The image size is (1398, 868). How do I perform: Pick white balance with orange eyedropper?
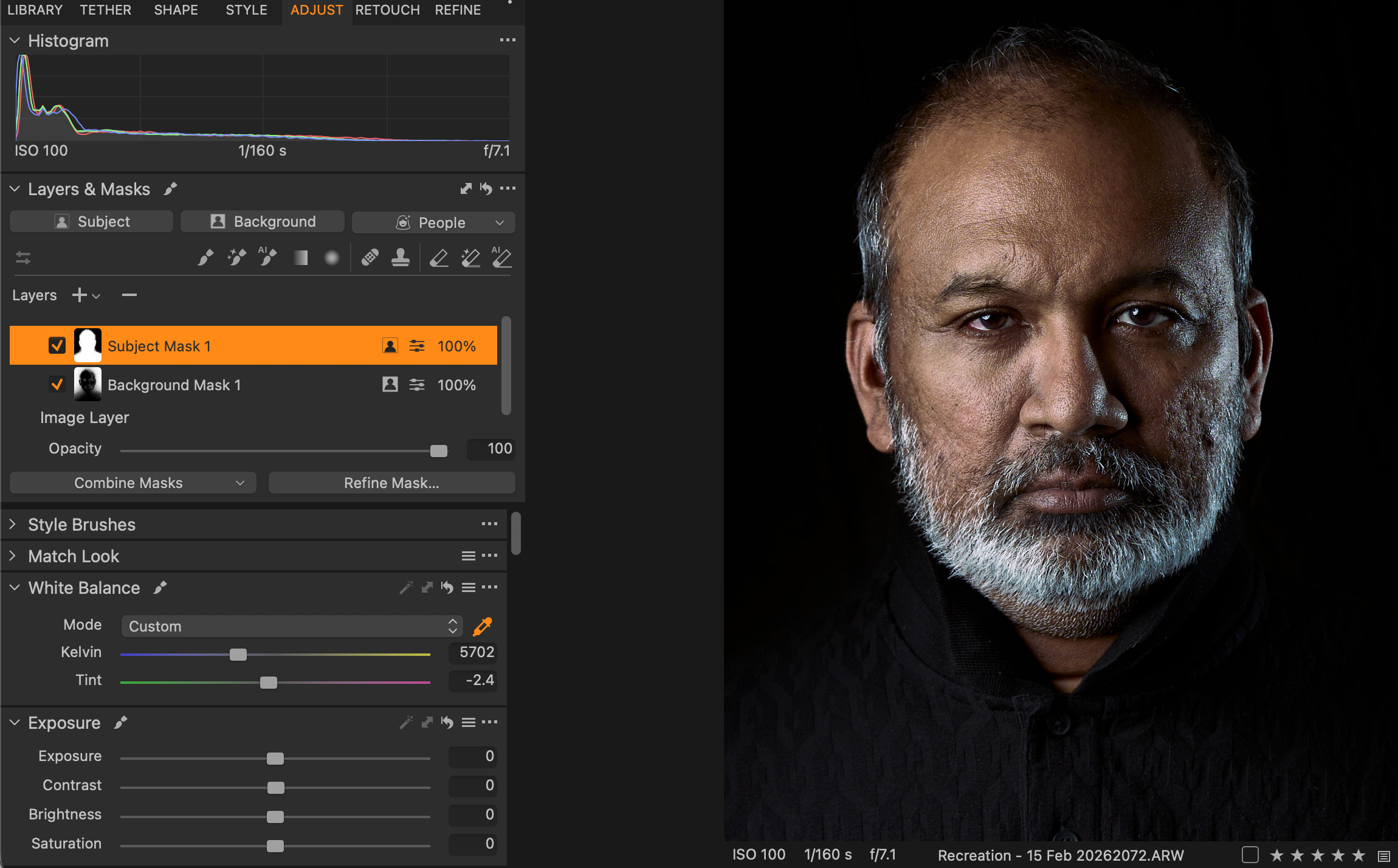(x=483, y=626)
